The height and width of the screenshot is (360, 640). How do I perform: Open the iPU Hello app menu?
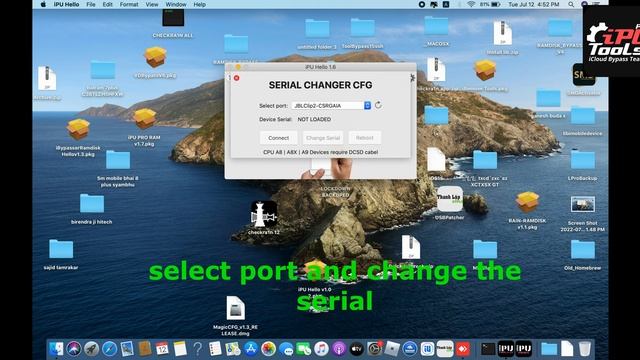pyautogui.click(x=67, y=4)
